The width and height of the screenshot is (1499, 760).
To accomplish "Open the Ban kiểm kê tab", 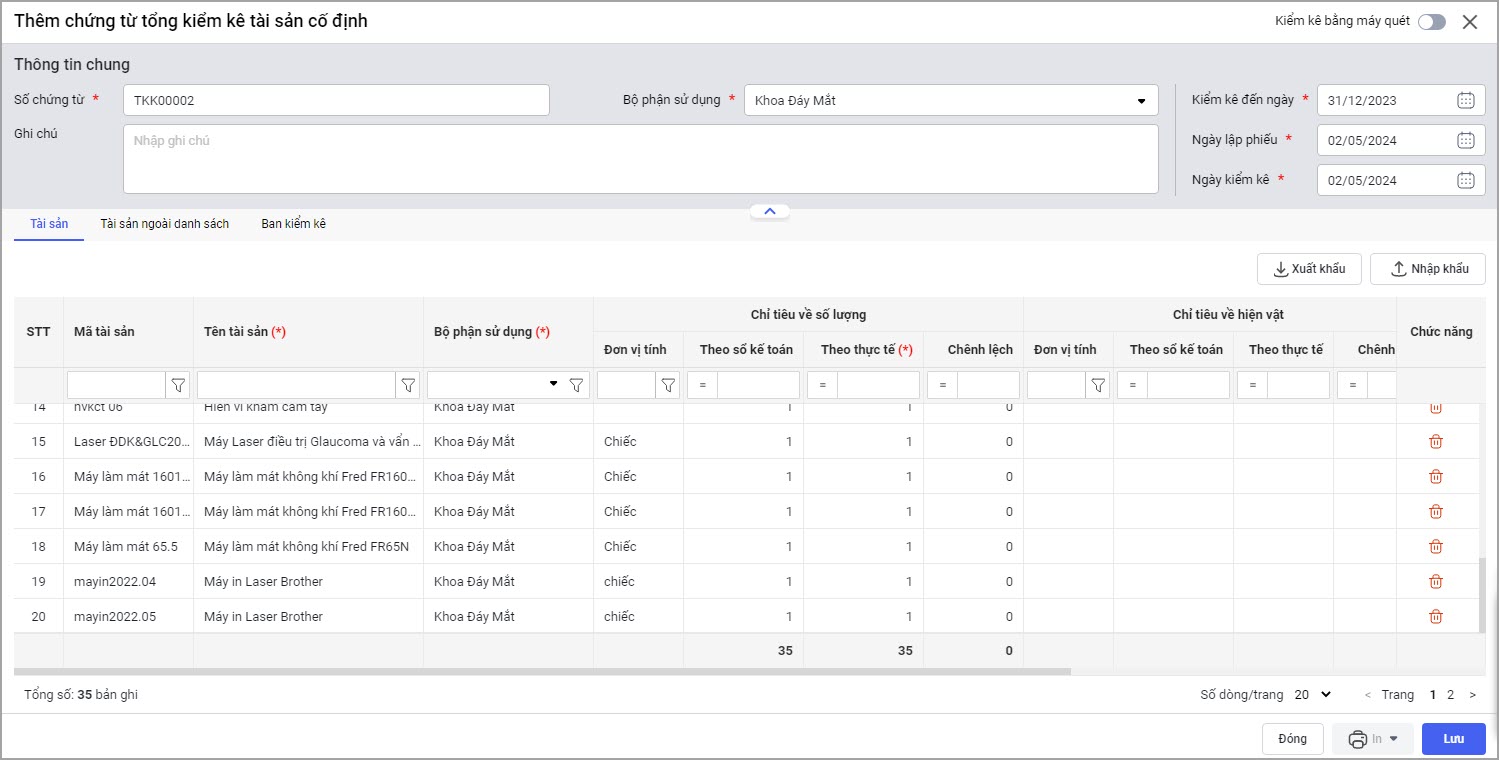I will pyautogui.click(x=293, y=224).
